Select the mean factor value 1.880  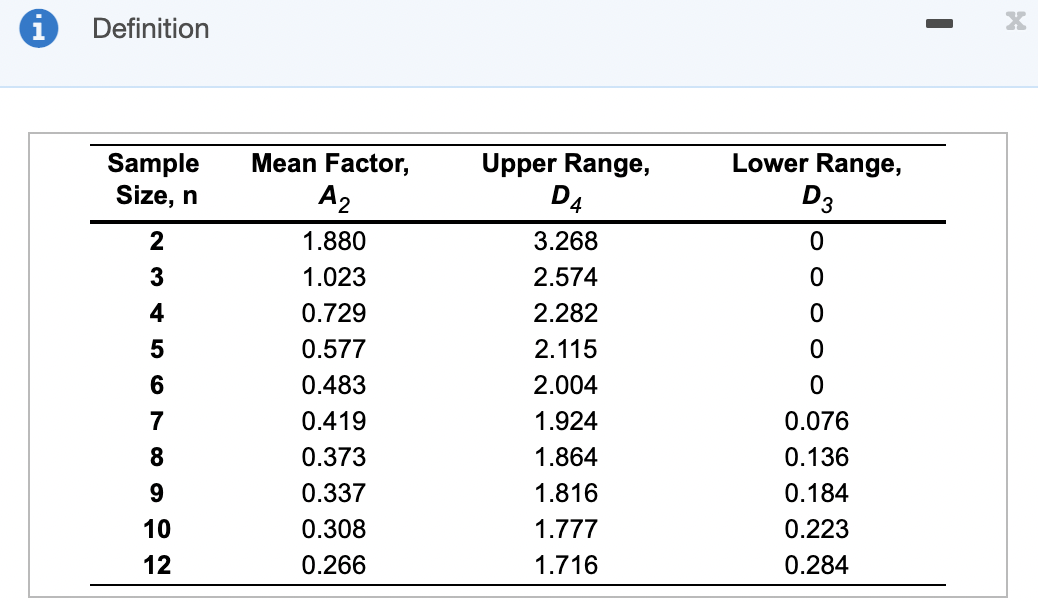pyautogui.click(x=334, y=241)
